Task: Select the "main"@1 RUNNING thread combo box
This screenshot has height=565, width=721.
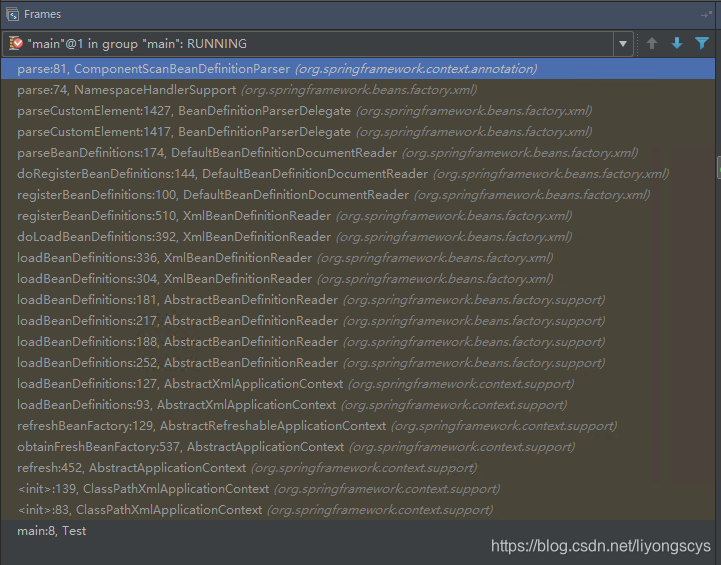Action: pos(318,44)
